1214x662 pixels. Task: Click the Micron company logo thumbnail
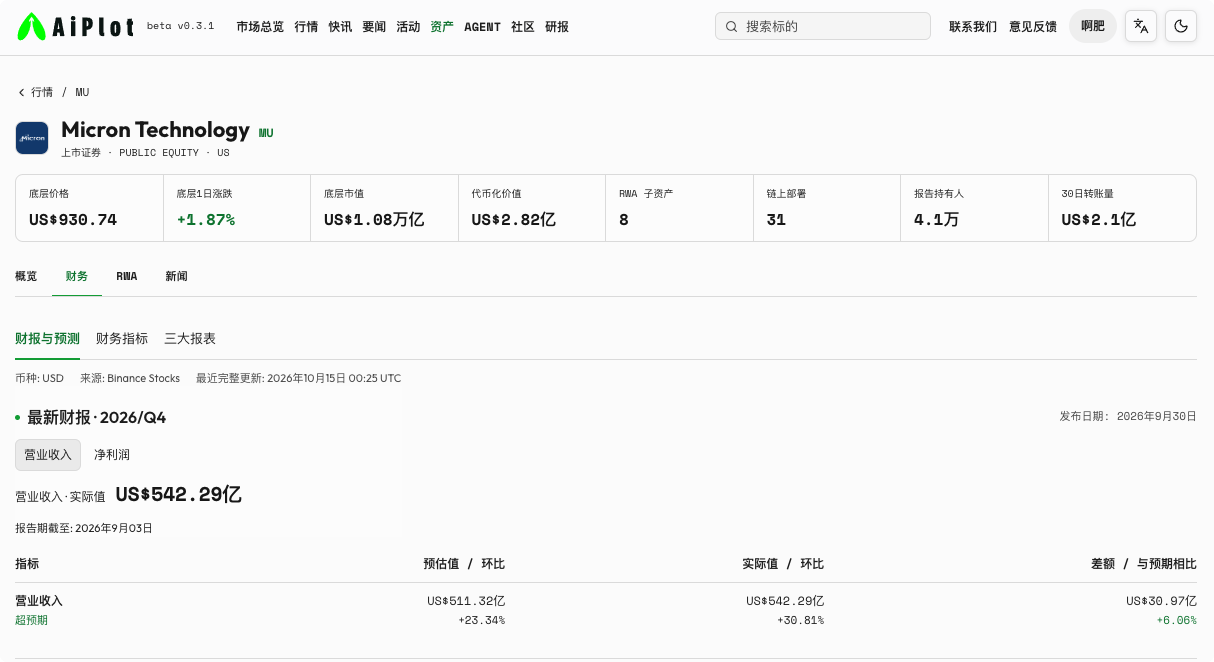[32, 138]
